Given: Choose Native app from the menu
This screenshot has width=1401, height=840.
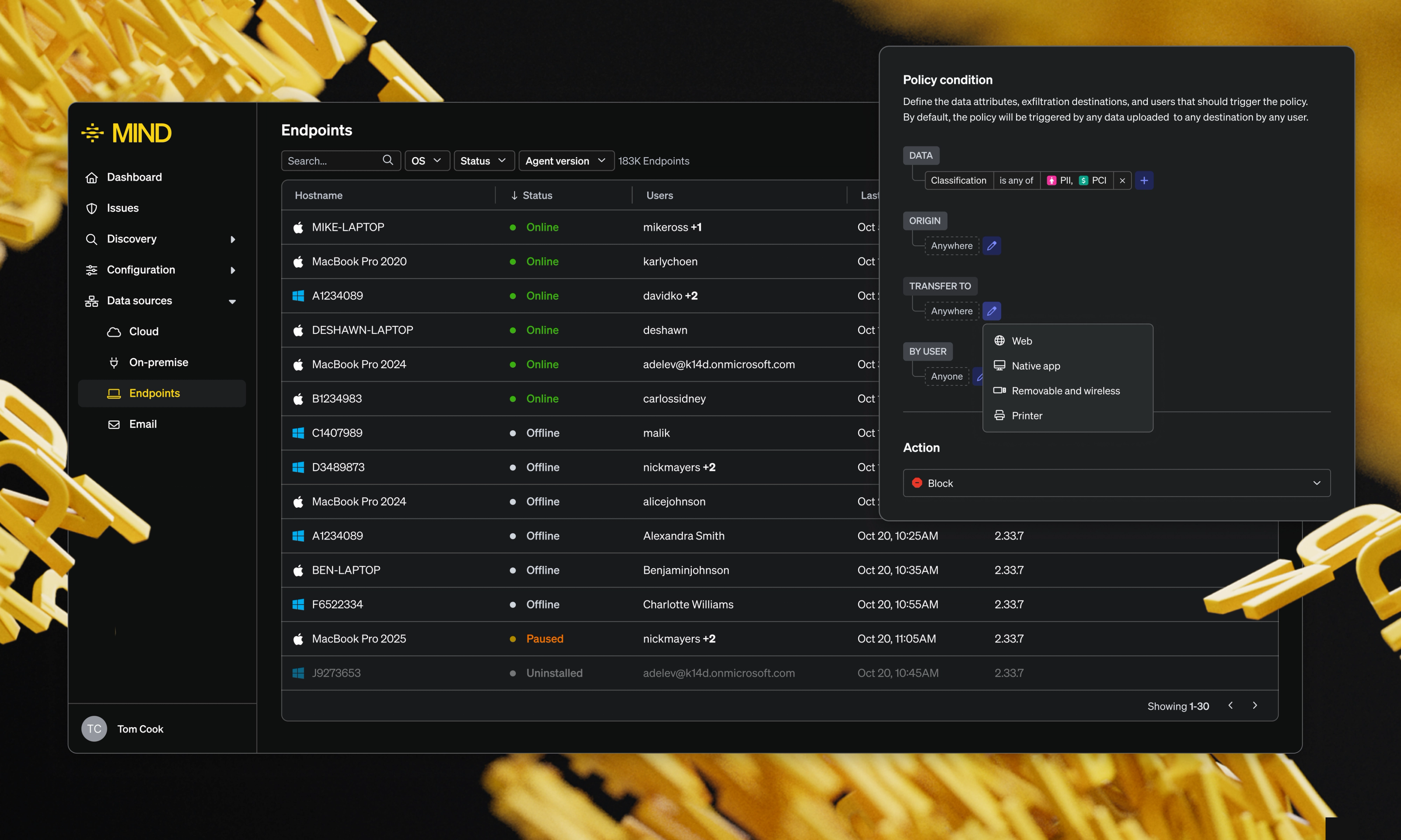Looking at the screenshot, I should click(1035, 366).
